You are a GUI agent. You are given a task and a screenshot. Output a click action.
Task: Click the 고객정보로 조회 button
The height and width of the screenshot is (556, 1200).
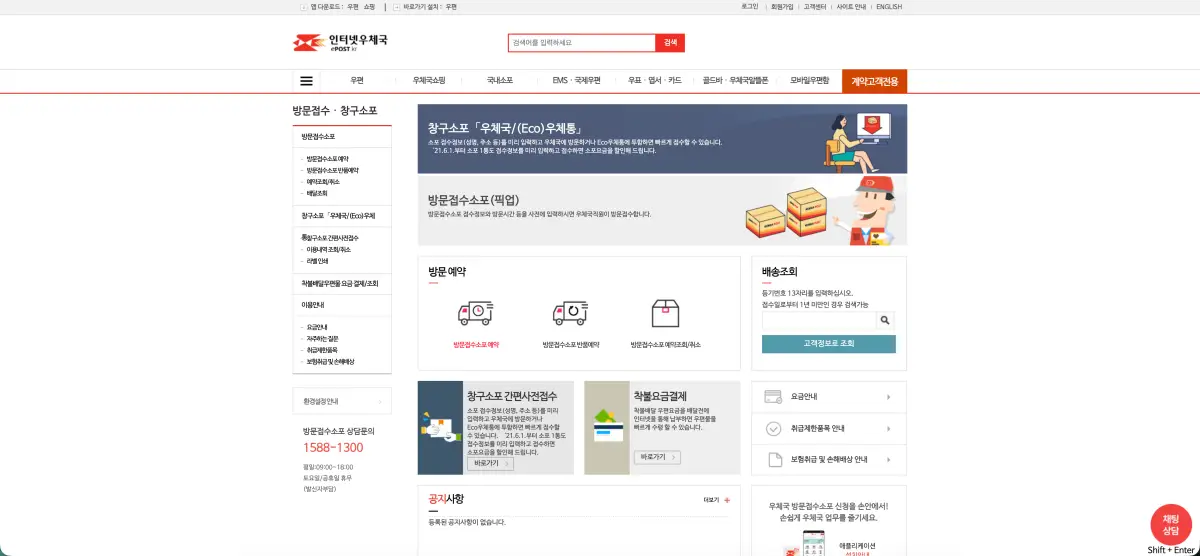point(828,343)
